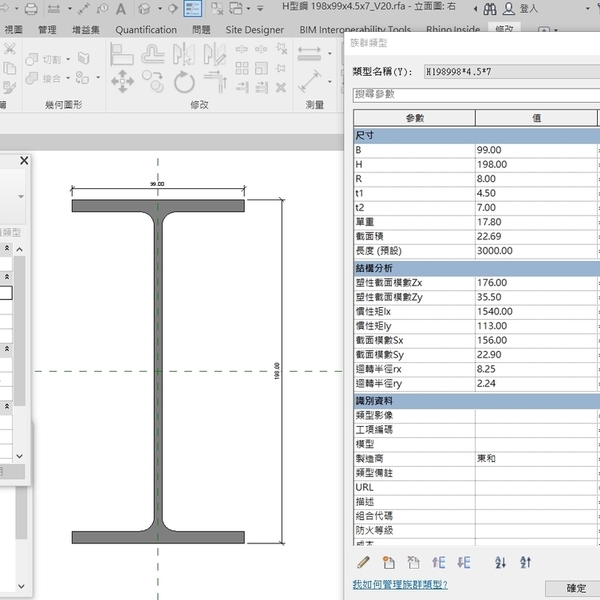Viewport: 600px width, 600px height.
Task: Click the print icon in quick access toolbar
Action: pyautogui.click(x=31, y=9)
